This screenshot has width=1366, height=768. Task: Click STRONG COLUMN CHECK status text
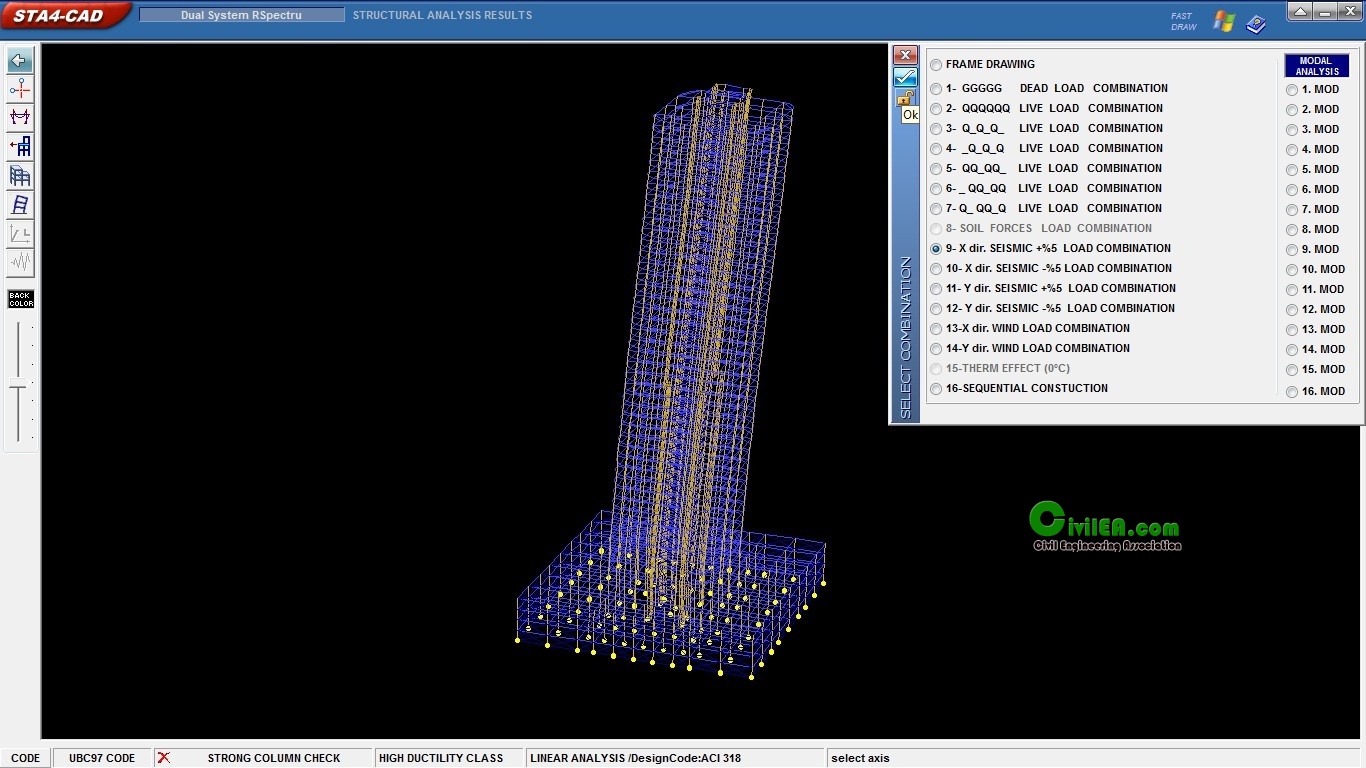coord(274,758)
